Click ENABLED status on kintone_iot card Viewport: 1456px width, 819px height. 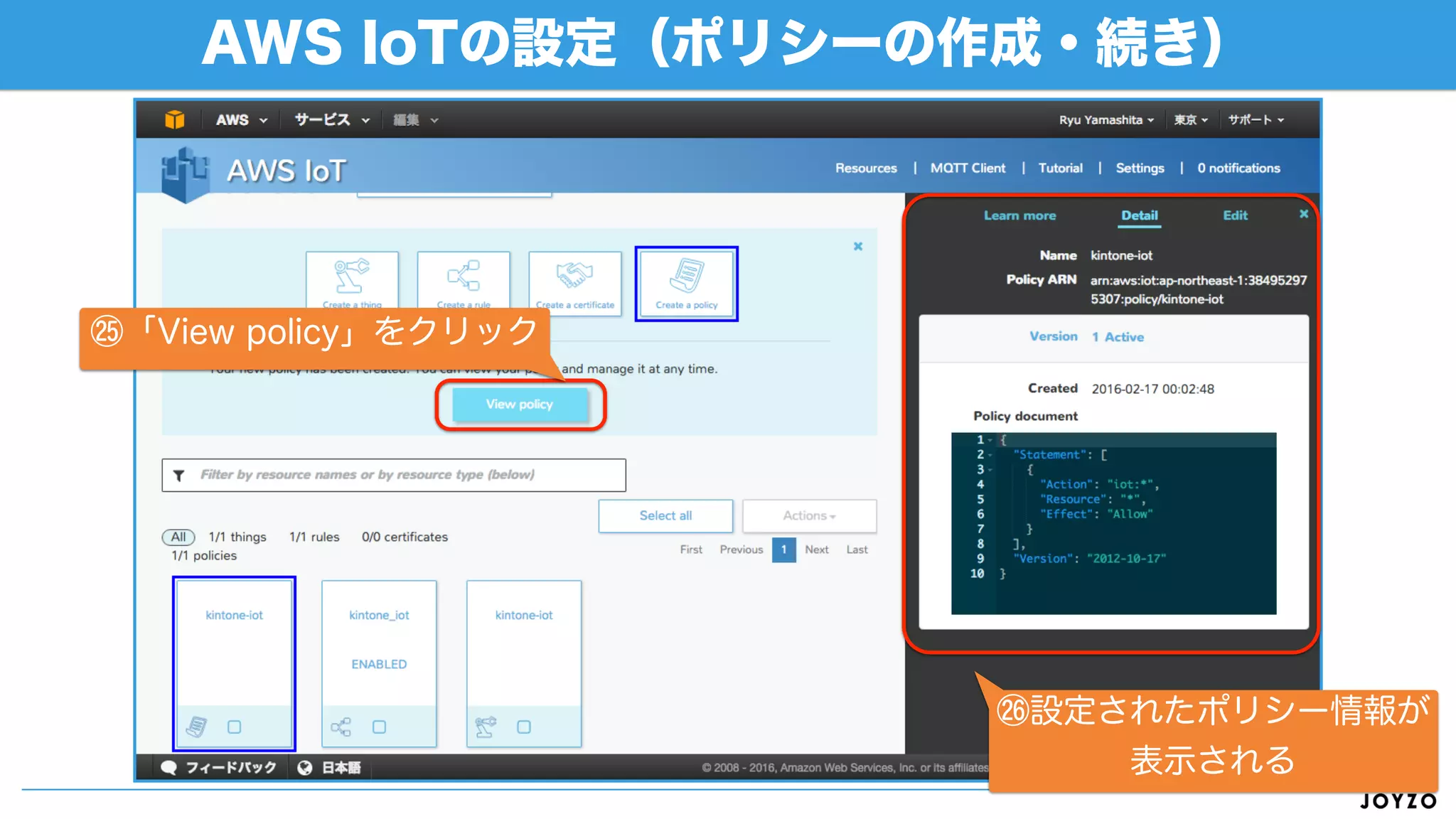[x=379, y=664]
